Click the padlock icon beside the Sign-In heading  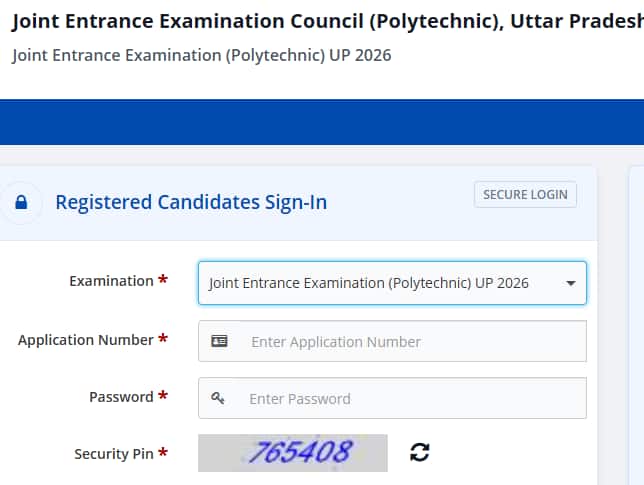tap(22, 202)
